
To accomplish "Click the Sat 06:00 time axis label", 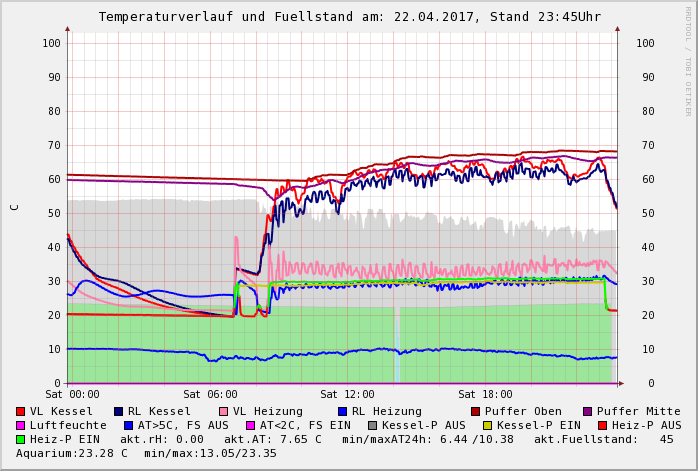I will (x=210, y=395).
